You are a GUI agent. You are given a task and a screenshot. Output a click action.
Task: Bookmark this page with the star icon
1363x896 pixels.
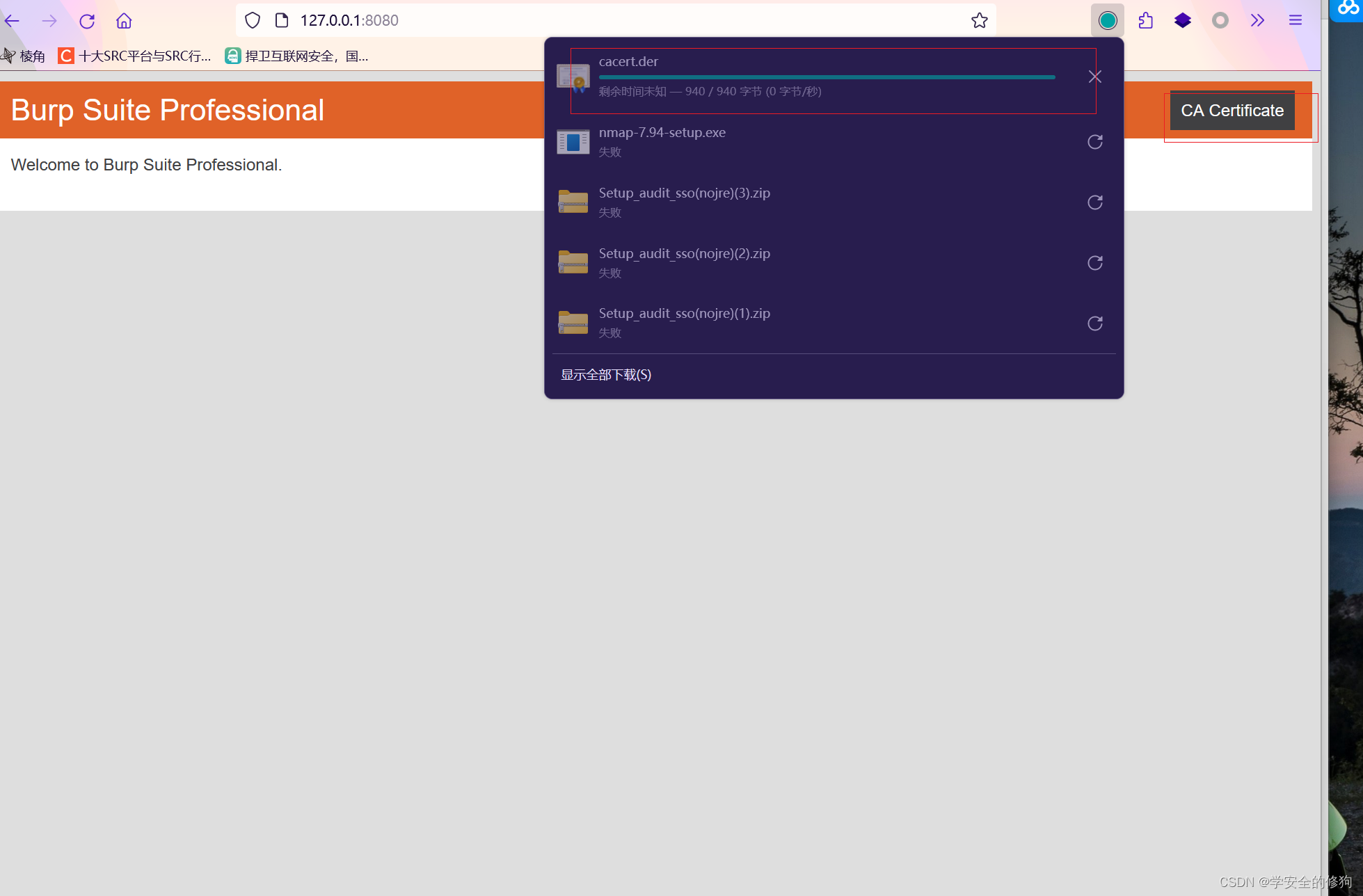(980, 21)
